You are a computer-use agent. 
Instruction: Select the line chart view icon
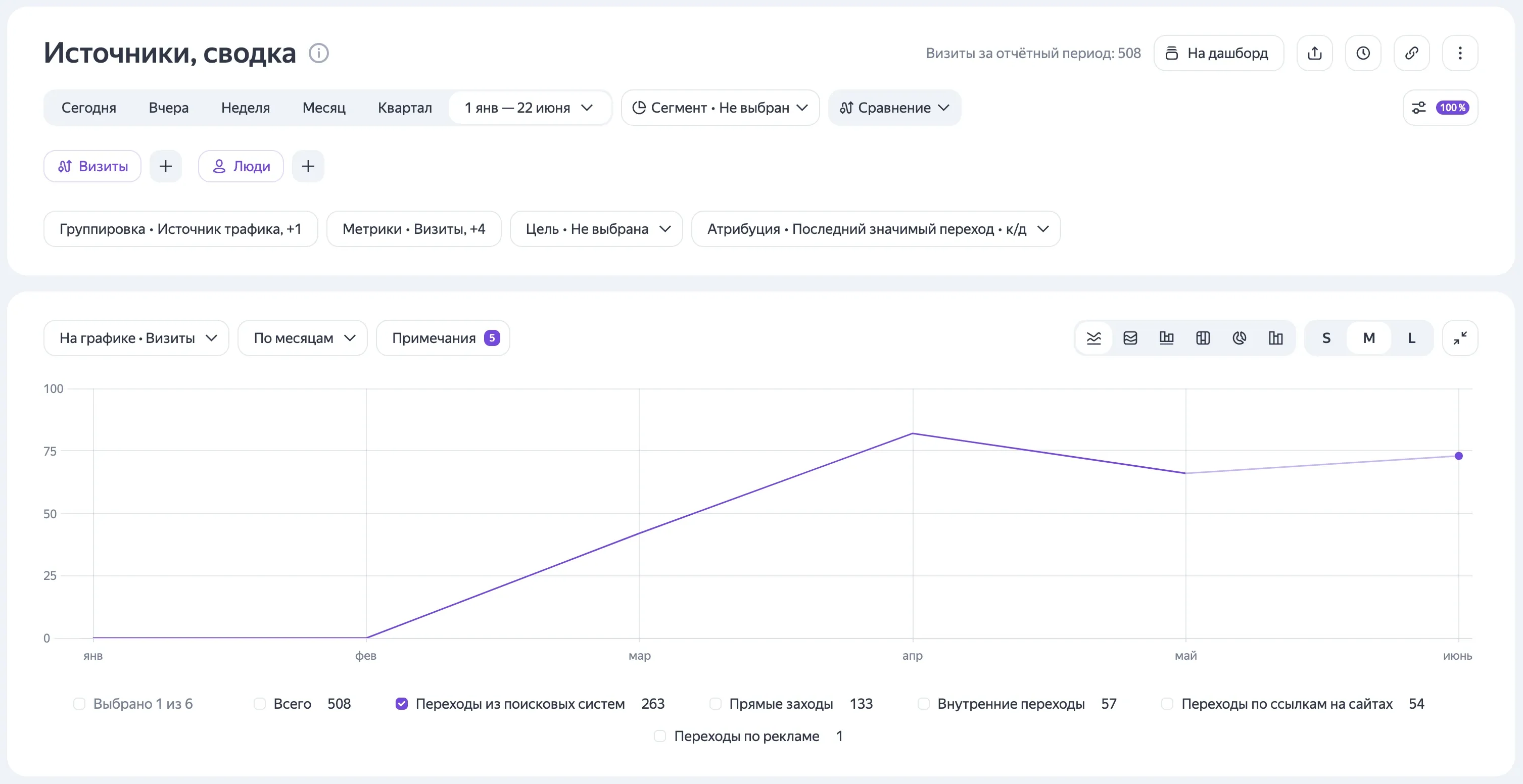coord(1094,338)
